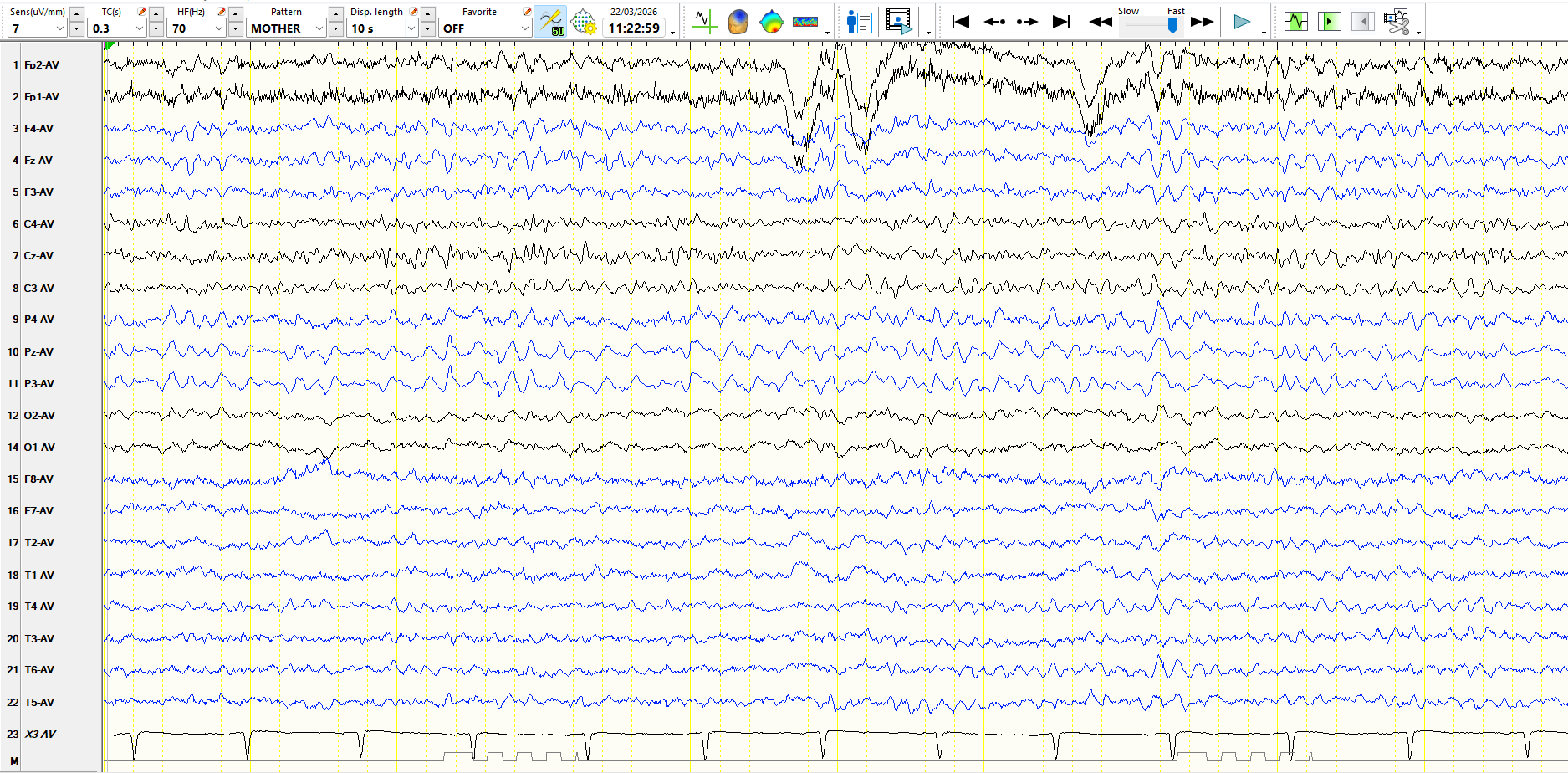
Task: Open the video and EEG clip cutting tool
Action: tap(1396, 22)
